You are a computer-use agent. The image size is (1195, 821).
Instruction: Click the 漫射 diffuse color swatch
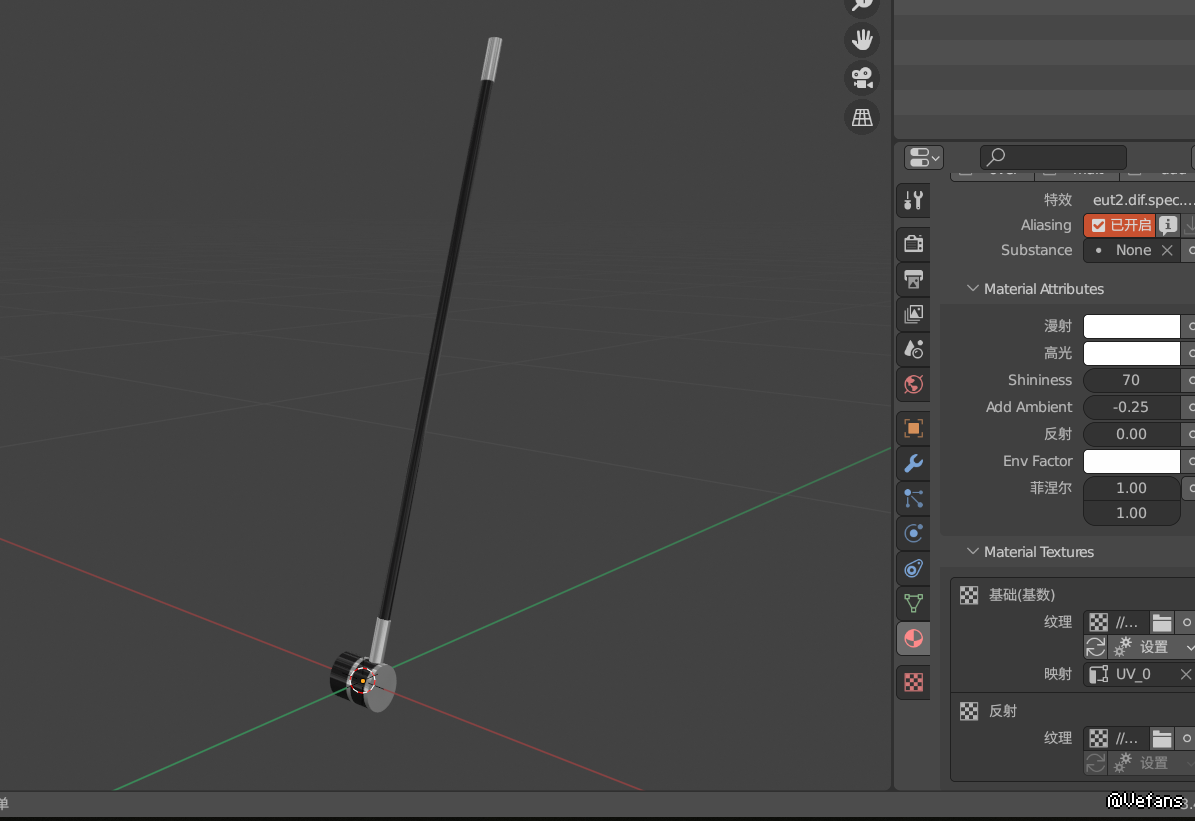(x=1131, y=327)
